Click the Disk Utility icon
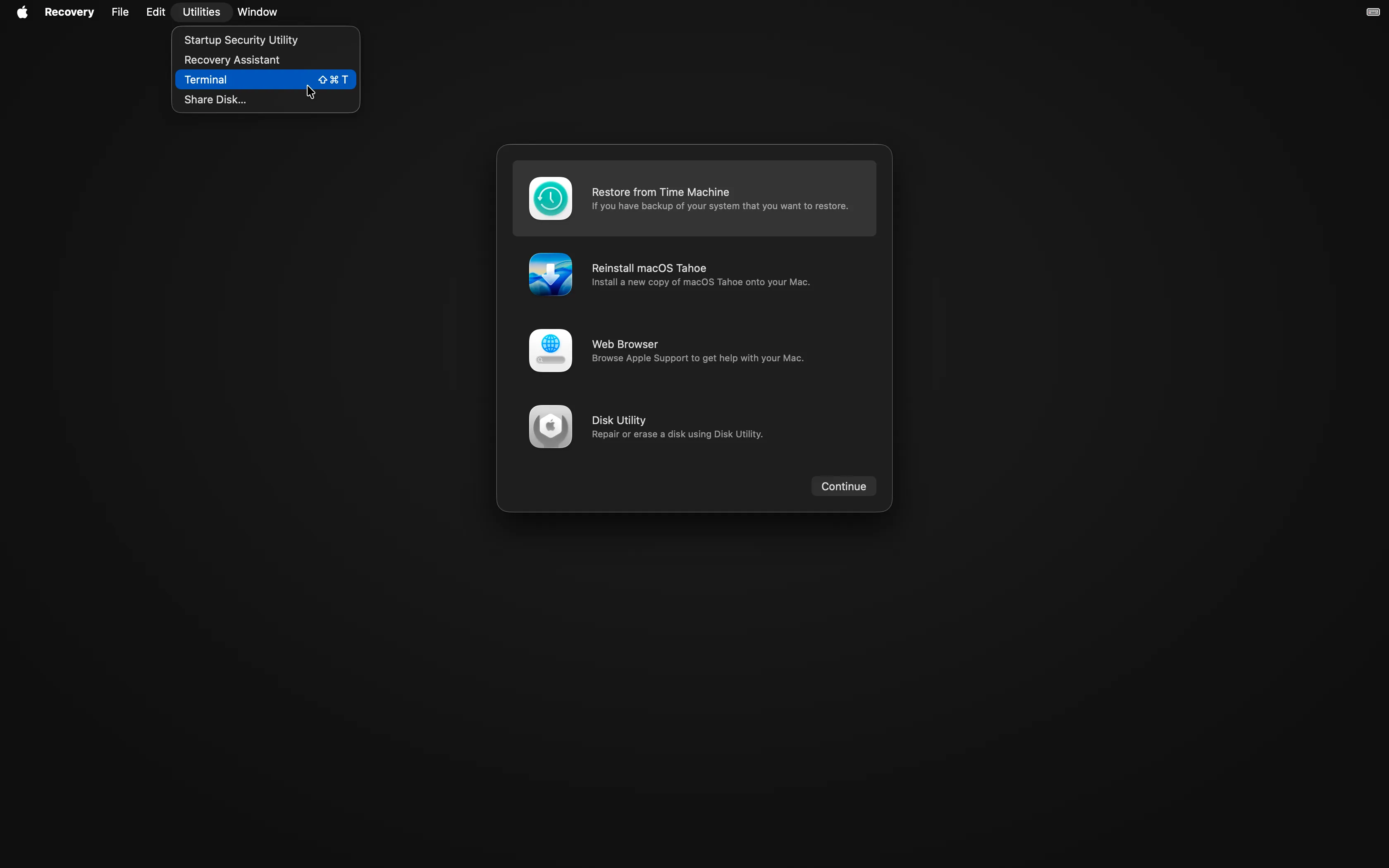Screen dimensions: 1389x868 [x=551, y=427]
